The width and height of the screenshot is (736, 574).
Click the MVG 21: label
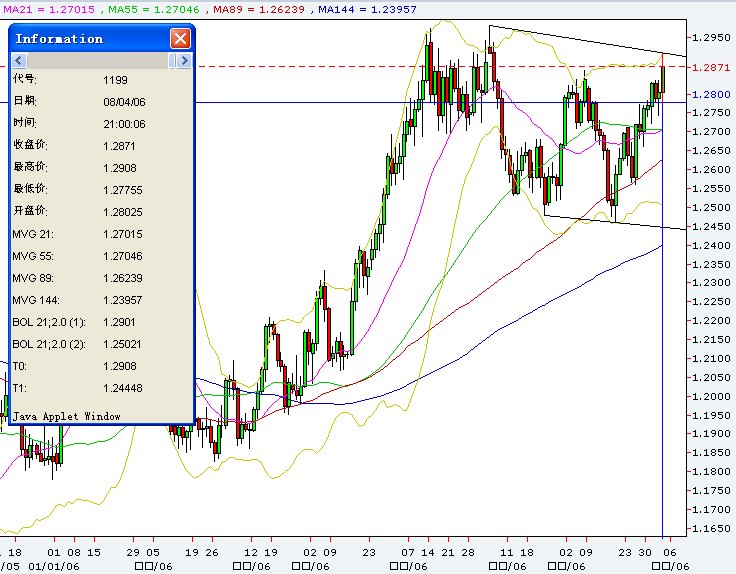(33, 234)
